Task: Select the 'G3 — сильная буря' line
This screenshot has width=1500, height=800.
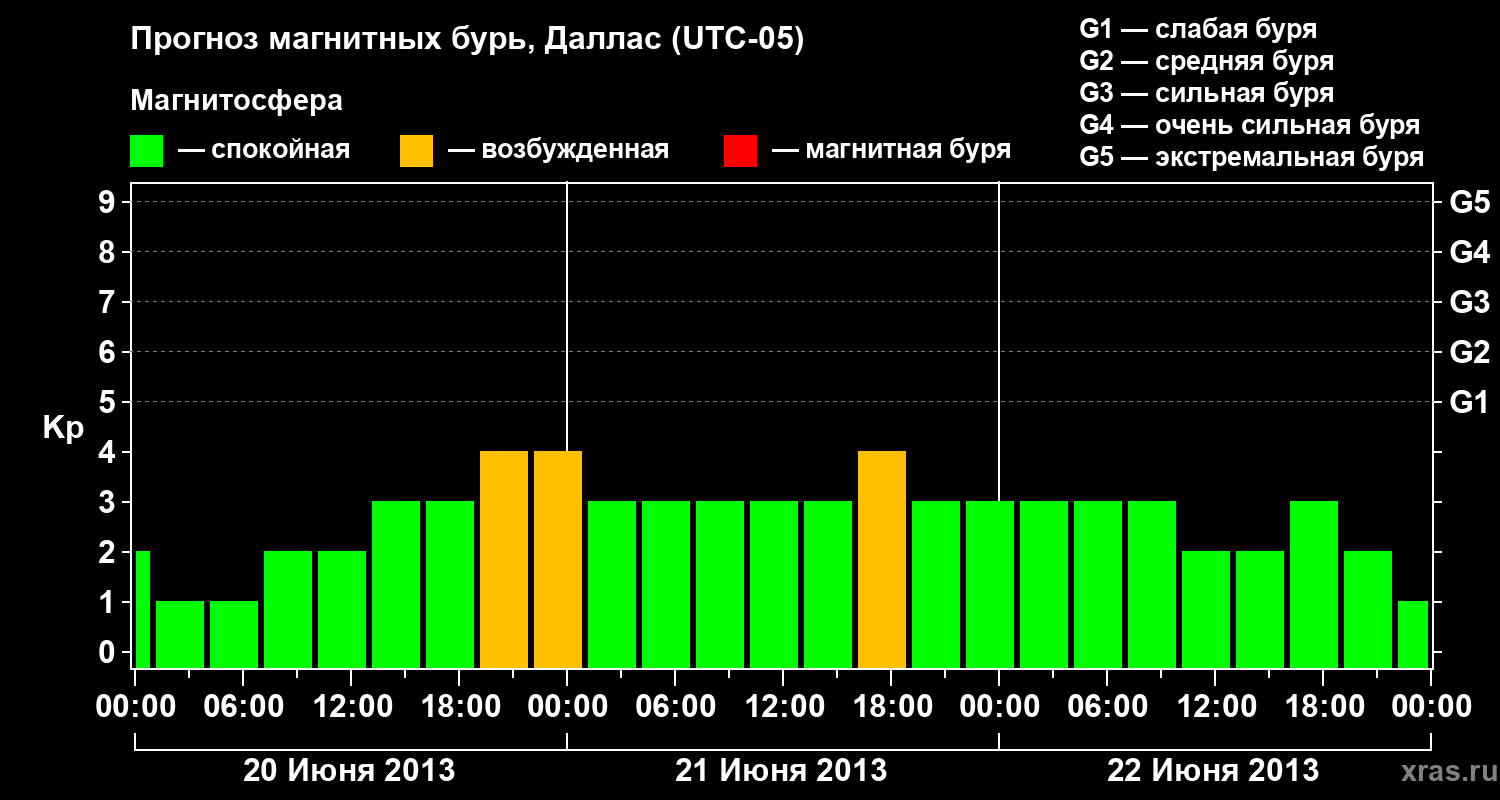Action: point(1206,93)
